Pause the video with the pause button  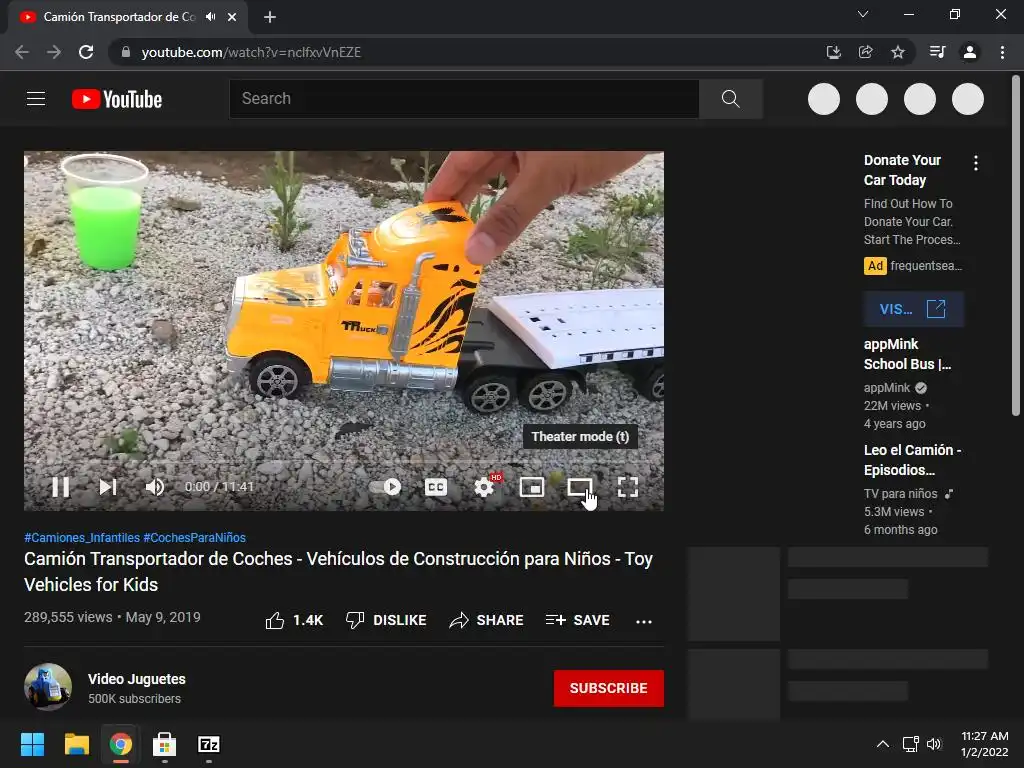pos(61,487)
